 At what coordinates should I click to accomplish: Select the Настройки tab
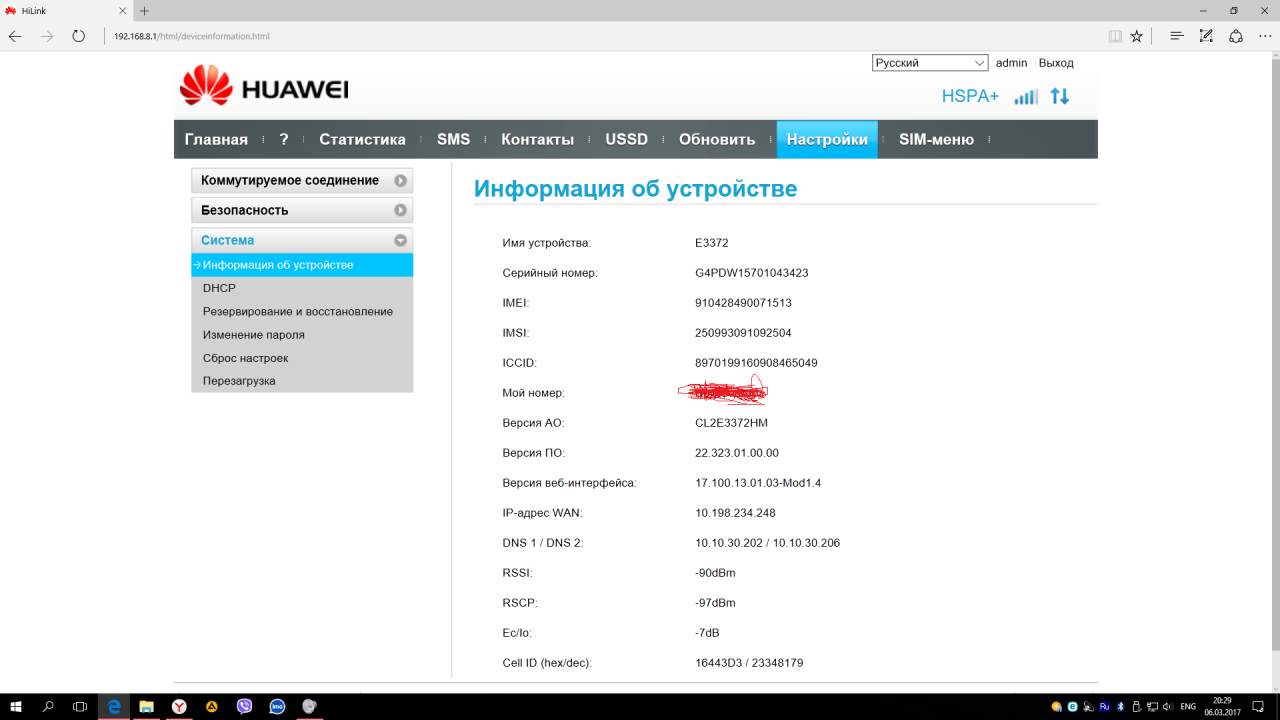[827, 140]
